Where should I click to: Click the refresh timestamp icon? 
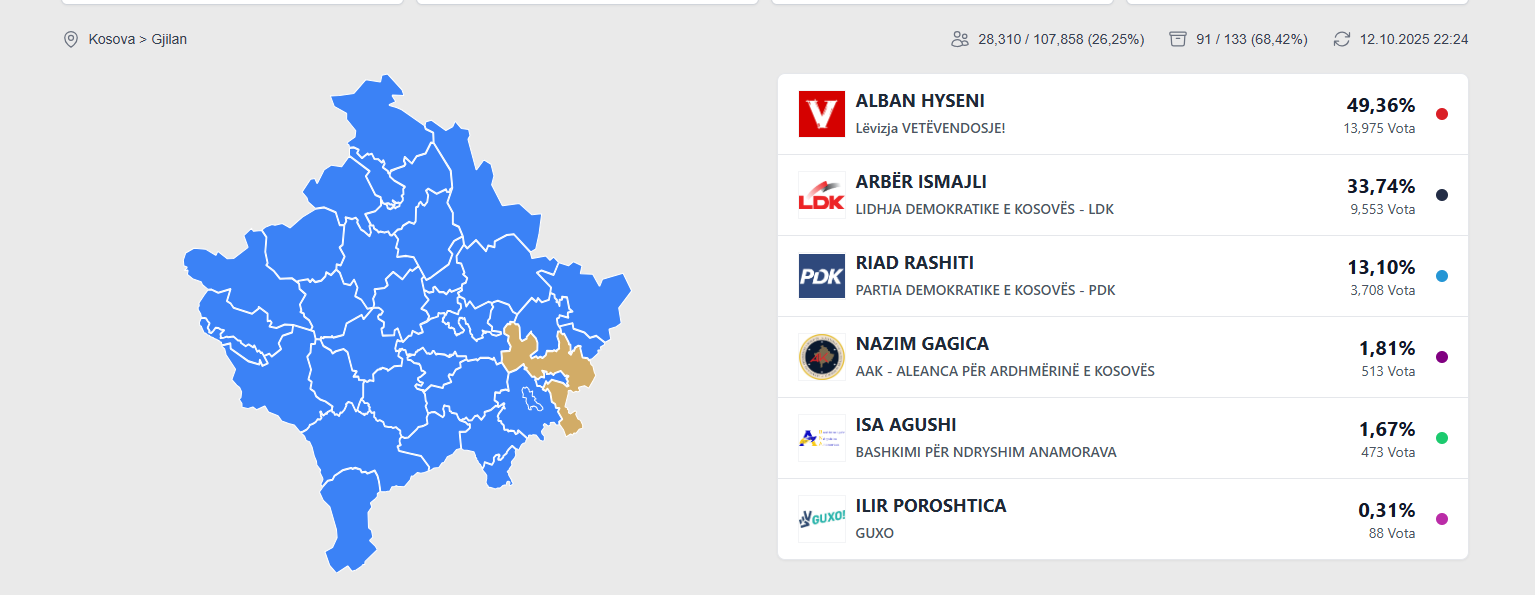coord(1342,40)
